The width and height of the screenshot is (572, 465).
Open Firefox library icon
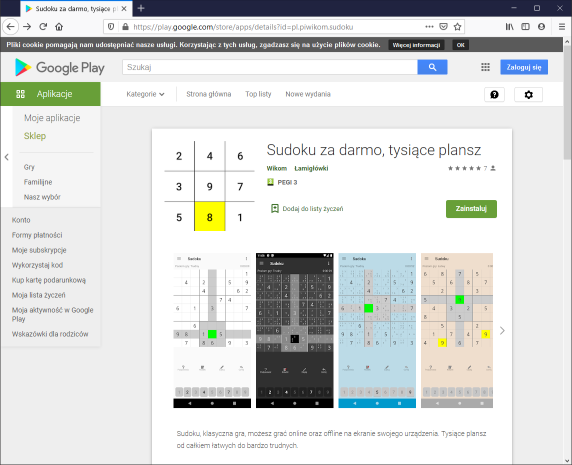pyautogui.click(x=510, y=27)
